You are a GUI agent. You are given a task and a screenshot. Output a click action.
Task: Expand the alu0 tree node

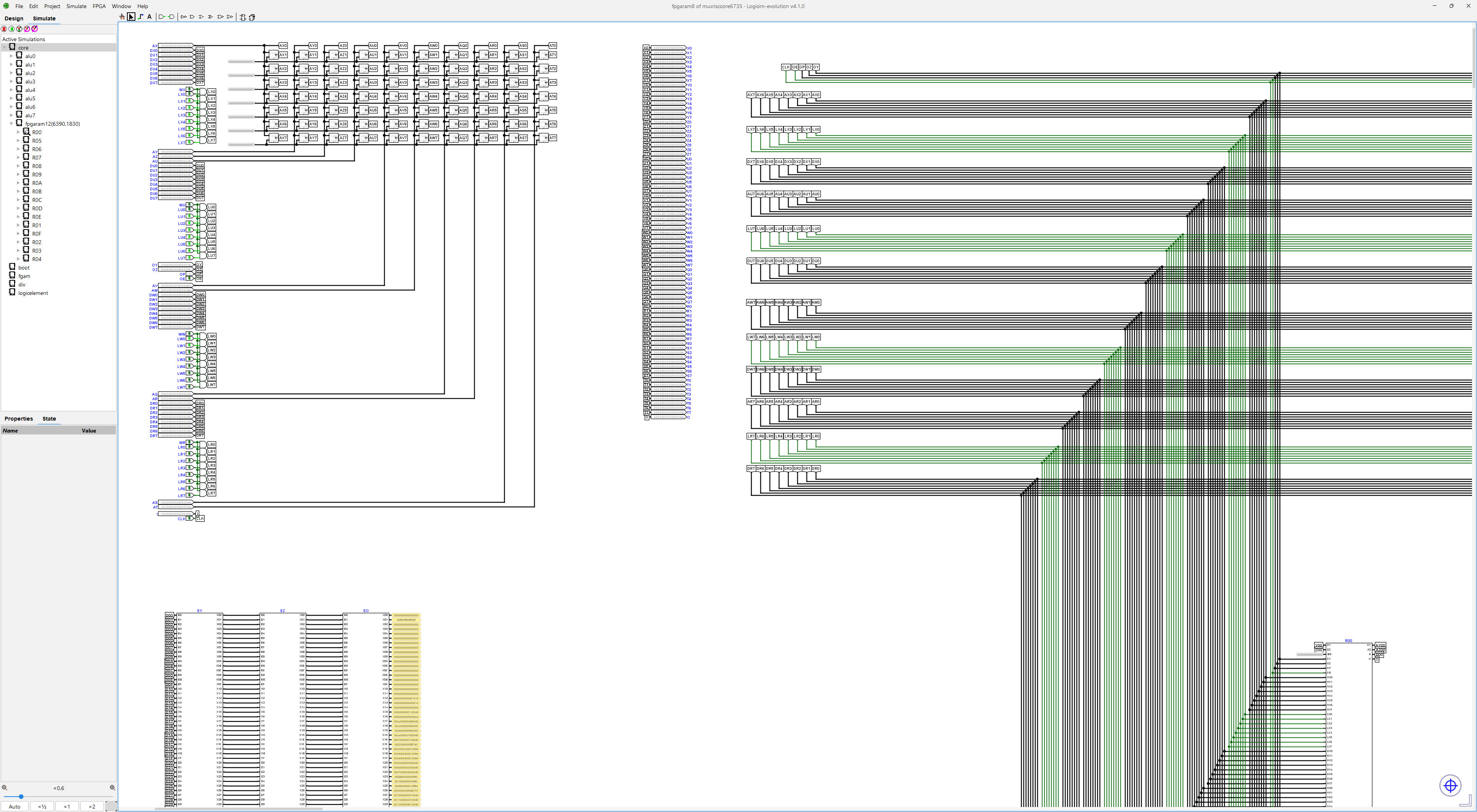(x=12, y=56)
